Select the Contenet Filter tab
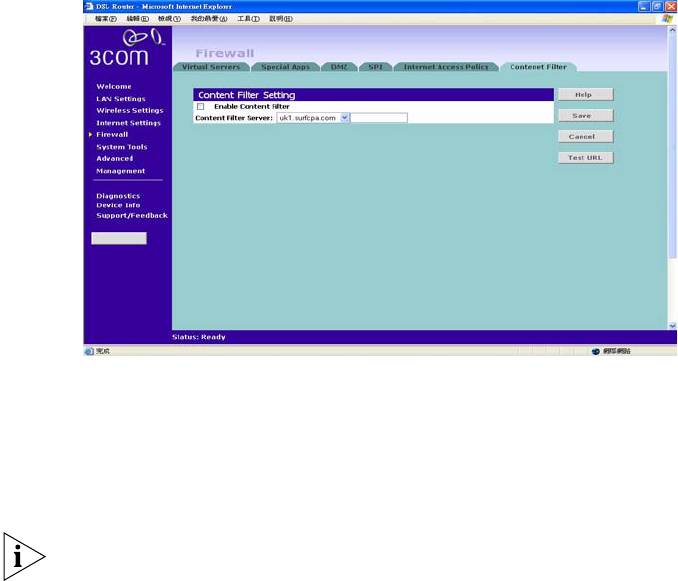This screenshot has width=678, height=581. 538,67
